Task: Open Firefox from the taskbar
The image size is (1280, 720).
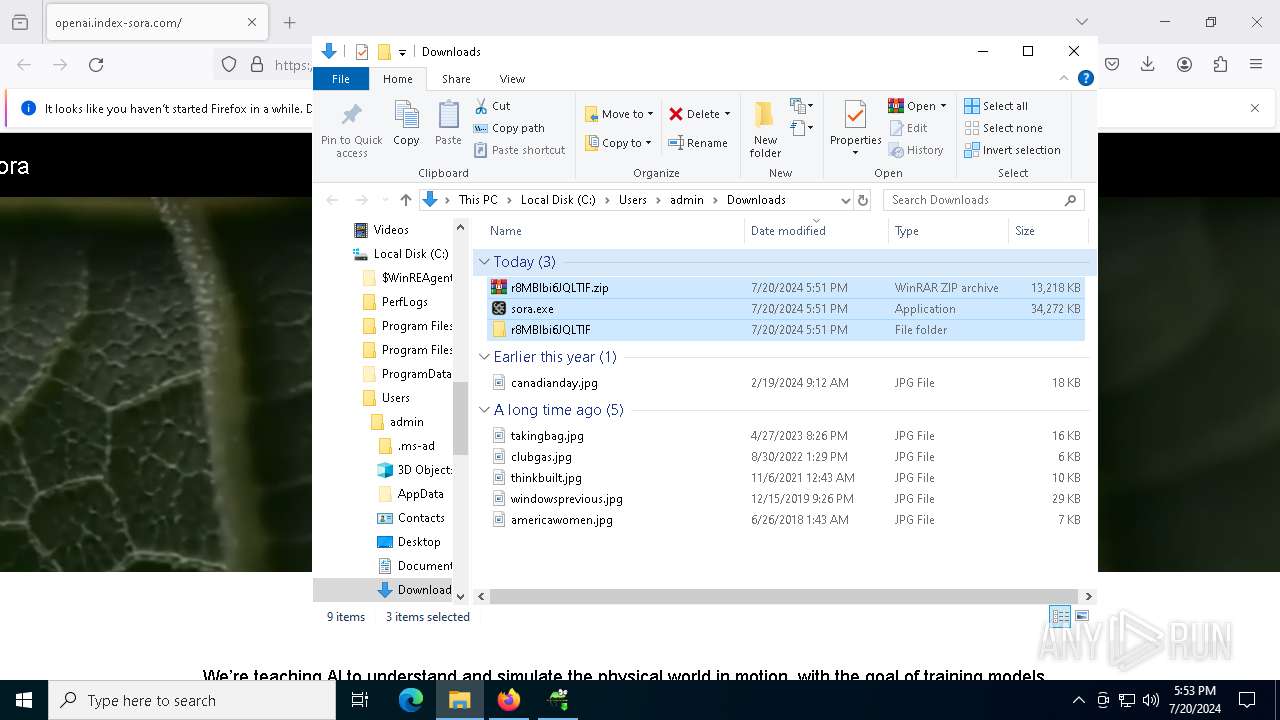Action: (508, 700)
